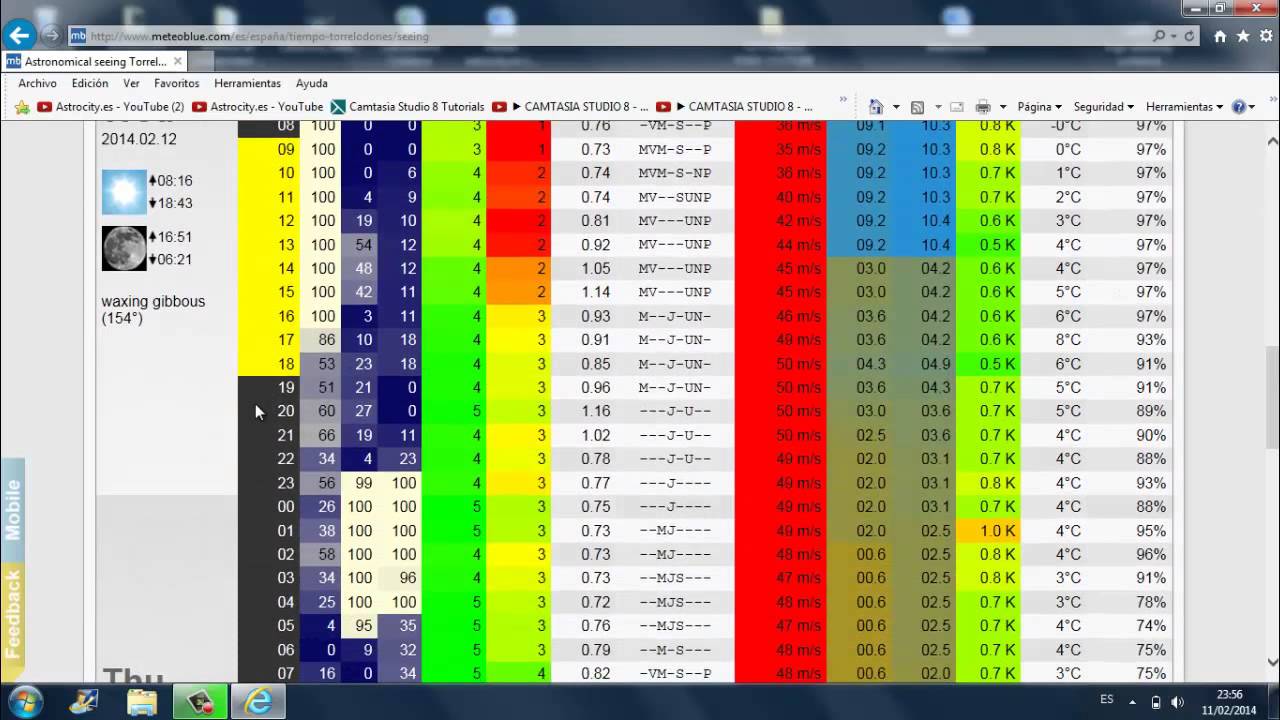The image size is (1280, 720).
Task: Click moonset time 06:21
Action: pyautogui.click(x=174, y=259)
